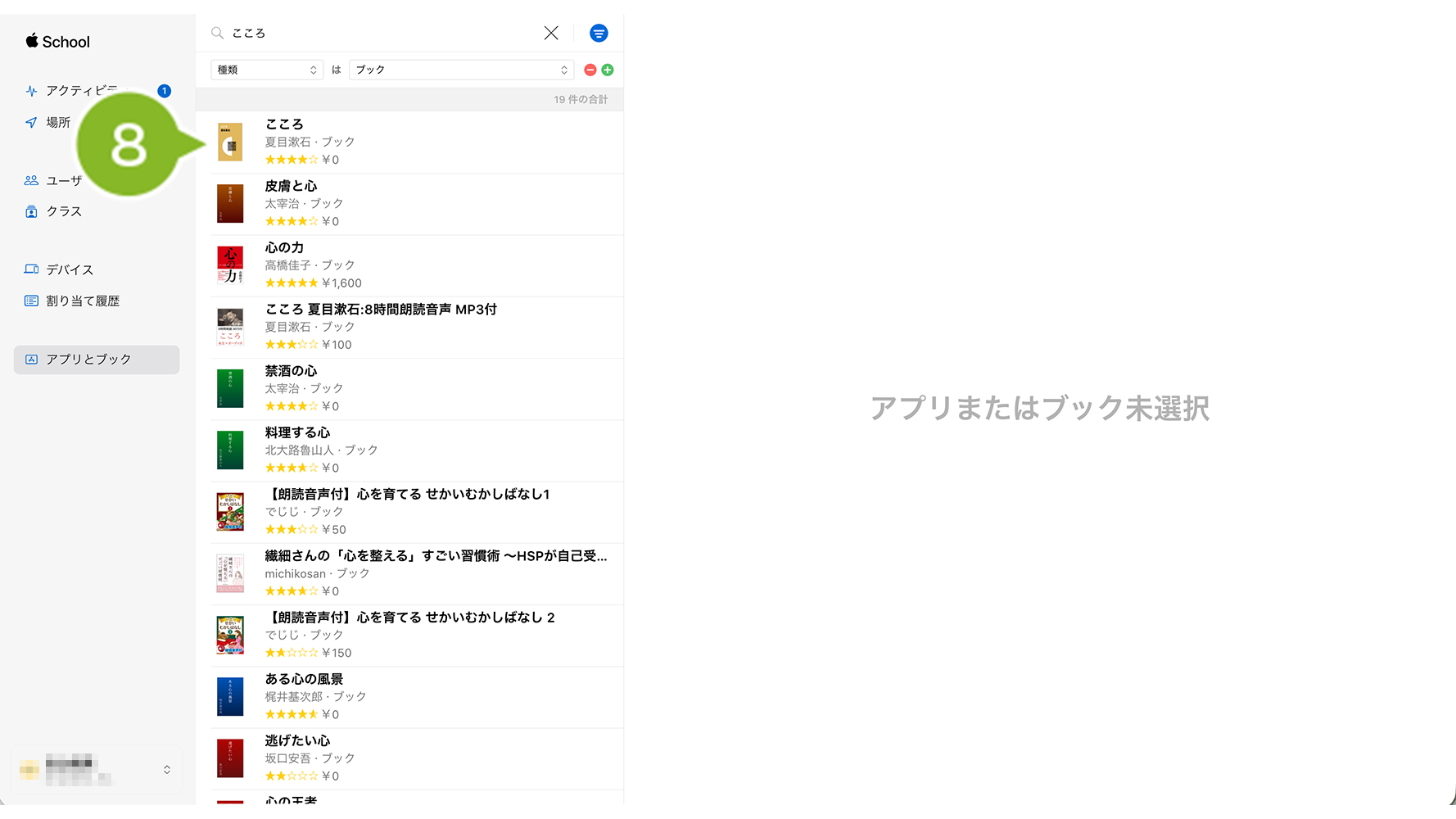1456x819 pixels.
Task: Open 割り当て履歴 in the sidebar
Action: [x=83, y=301]
